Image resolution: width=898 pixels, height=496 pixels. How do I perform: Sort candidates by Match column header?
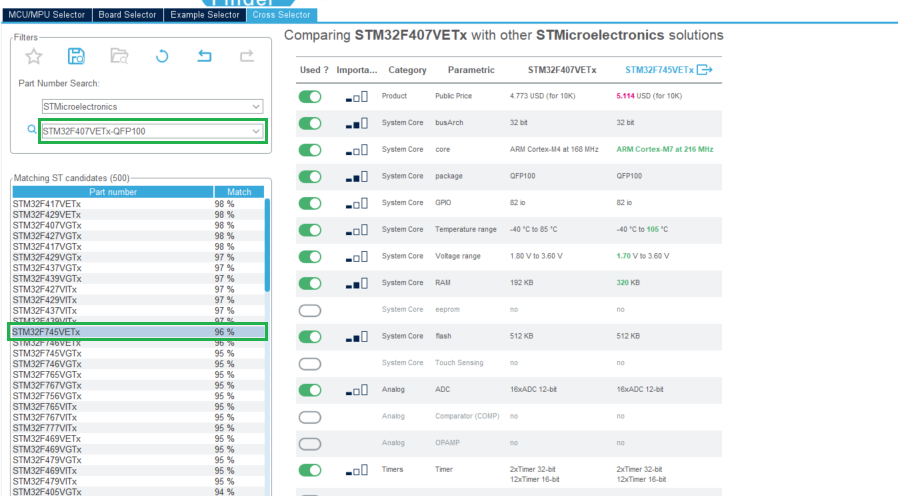239,192
